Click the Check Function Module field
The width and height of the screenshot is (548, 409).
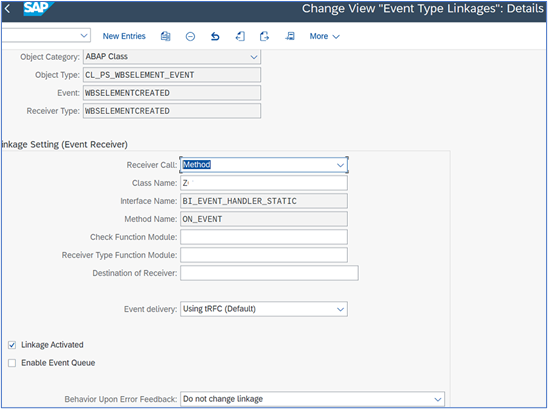264,237
